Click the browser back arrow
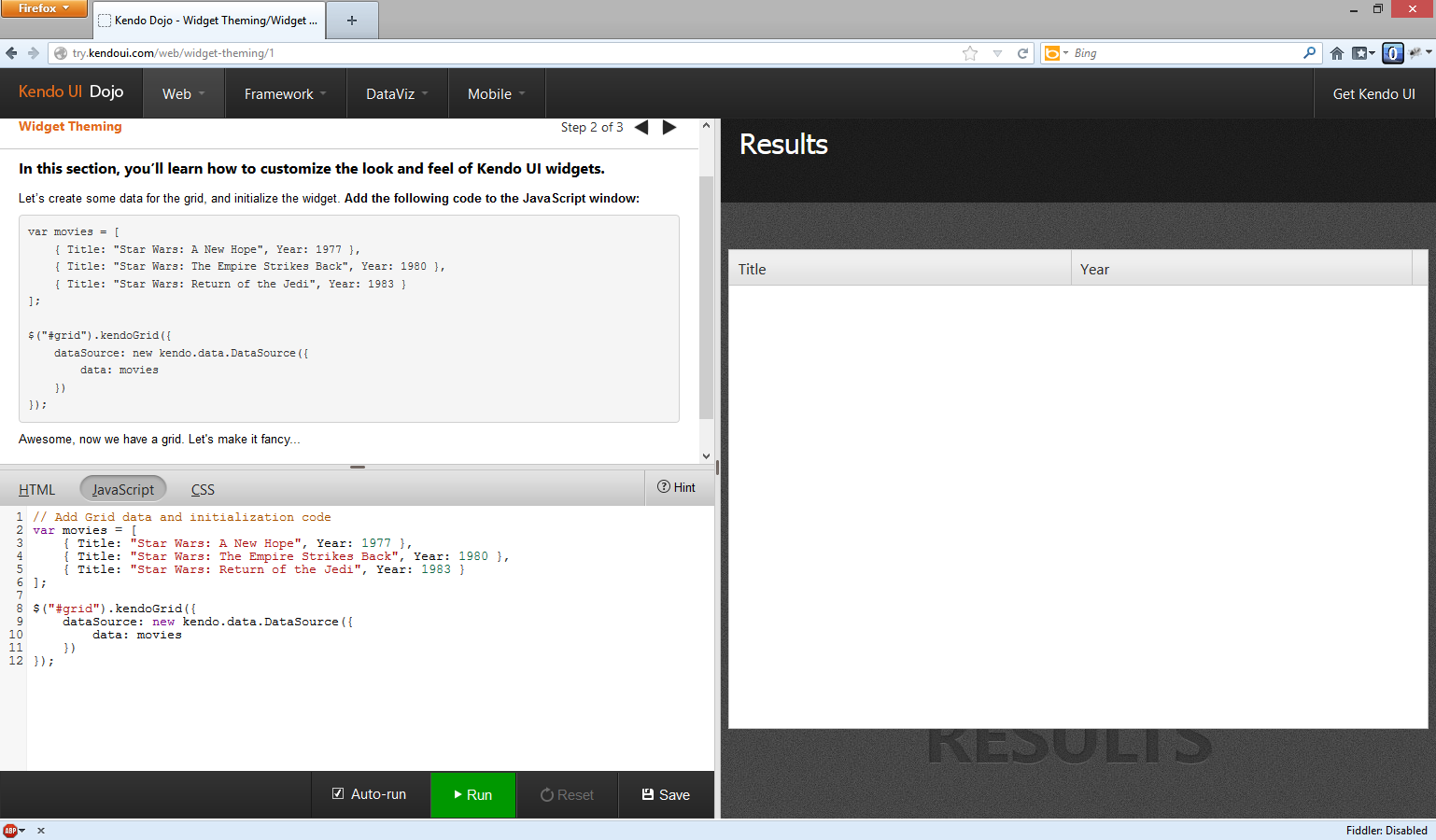This screenshot has height=840, width=1436. (11, 53)
